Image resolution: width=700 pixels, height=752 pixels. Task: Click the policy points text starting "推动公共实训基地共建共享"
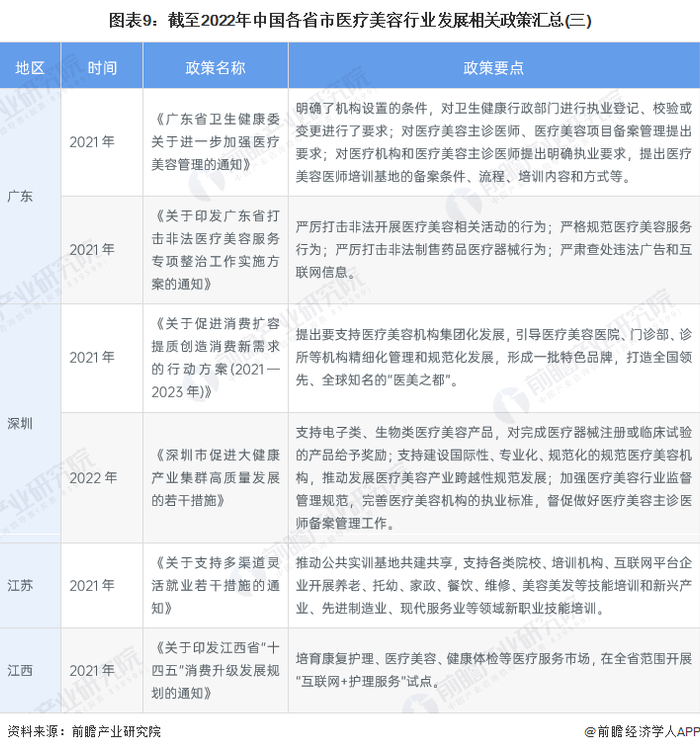coord(494,585)
